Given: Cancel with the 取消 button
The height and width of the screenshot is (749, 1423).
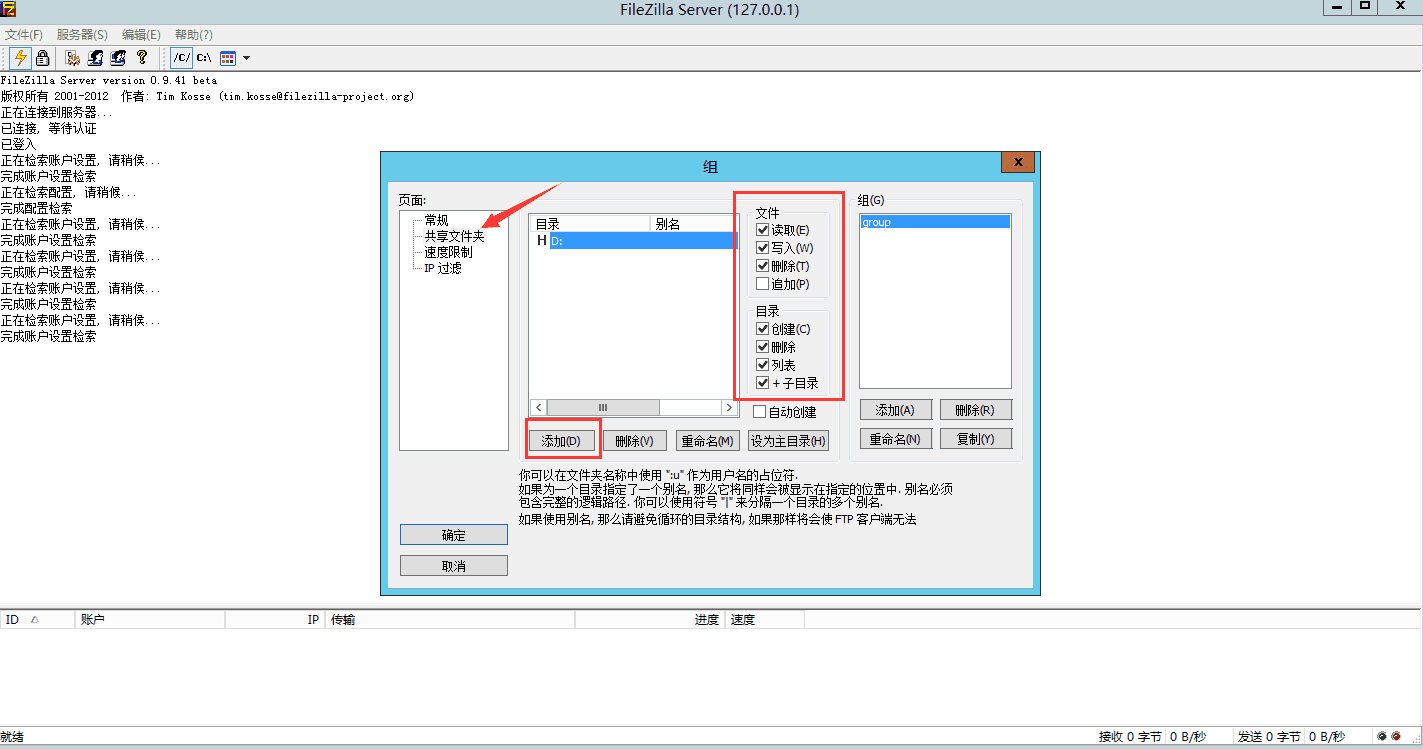Looking at the screenshot, I should [454, 566].
